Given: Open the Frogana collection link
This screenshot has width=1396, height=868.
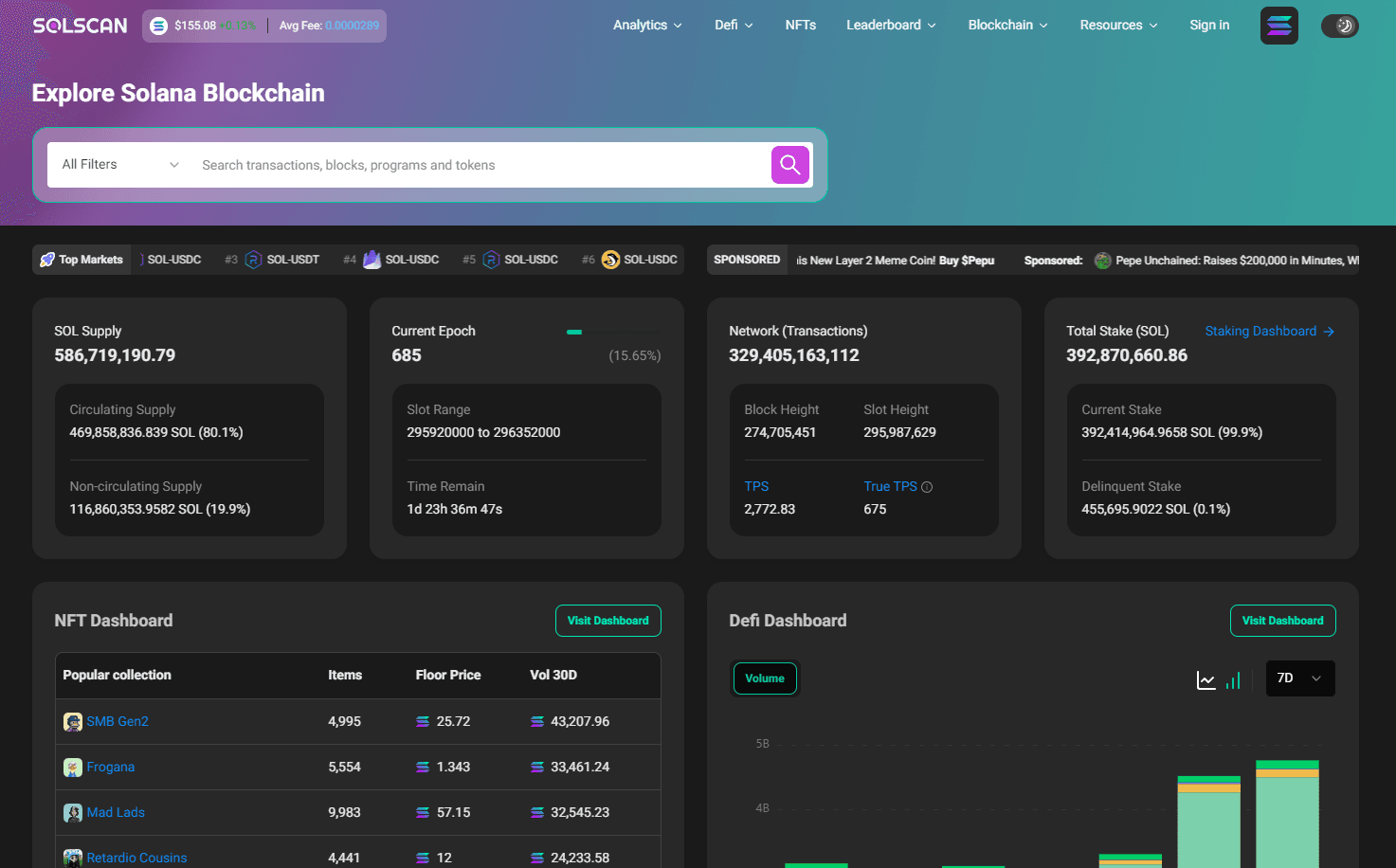Looking at the screenshot, I should tap(111, 768).
